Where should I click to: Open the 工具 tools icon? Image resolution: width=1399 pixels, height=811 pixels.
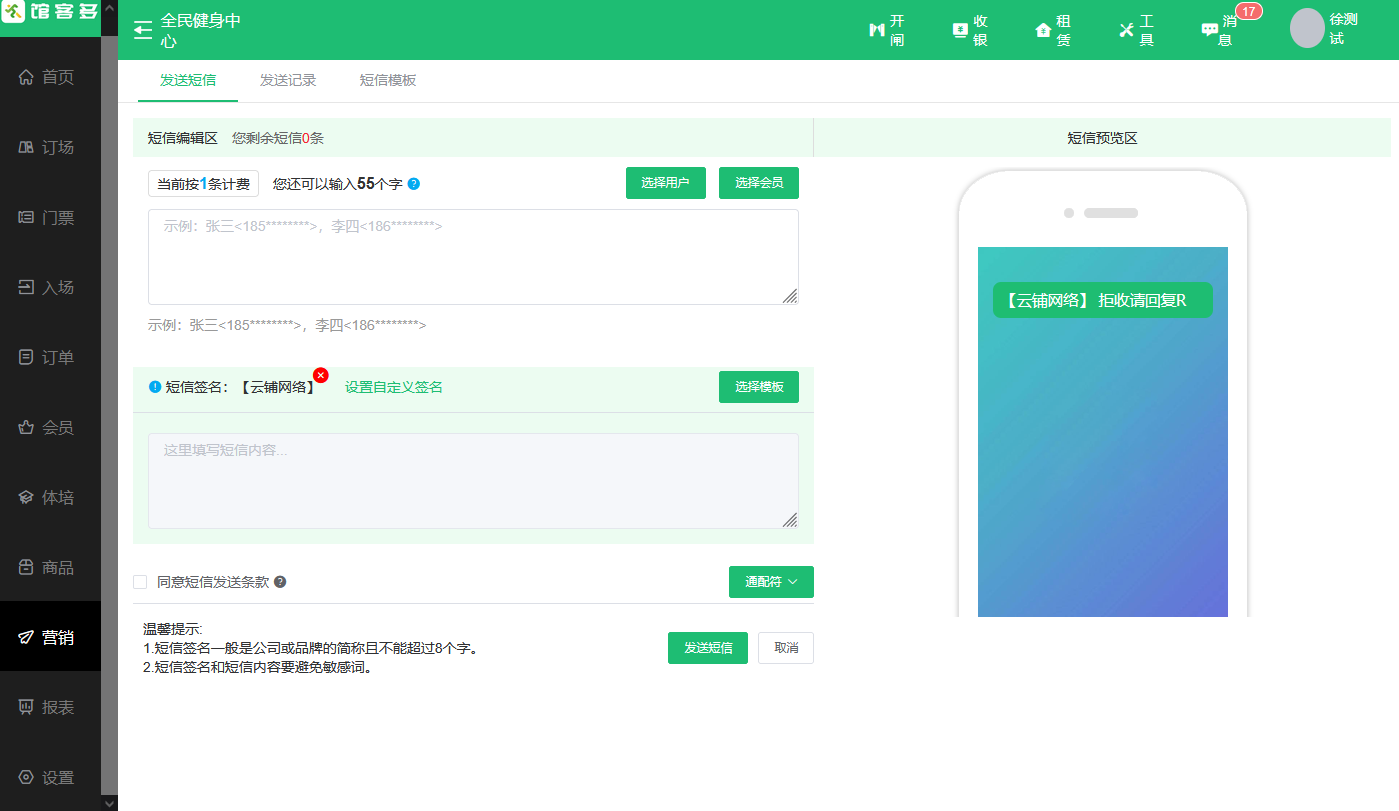tap(1127, 30)
